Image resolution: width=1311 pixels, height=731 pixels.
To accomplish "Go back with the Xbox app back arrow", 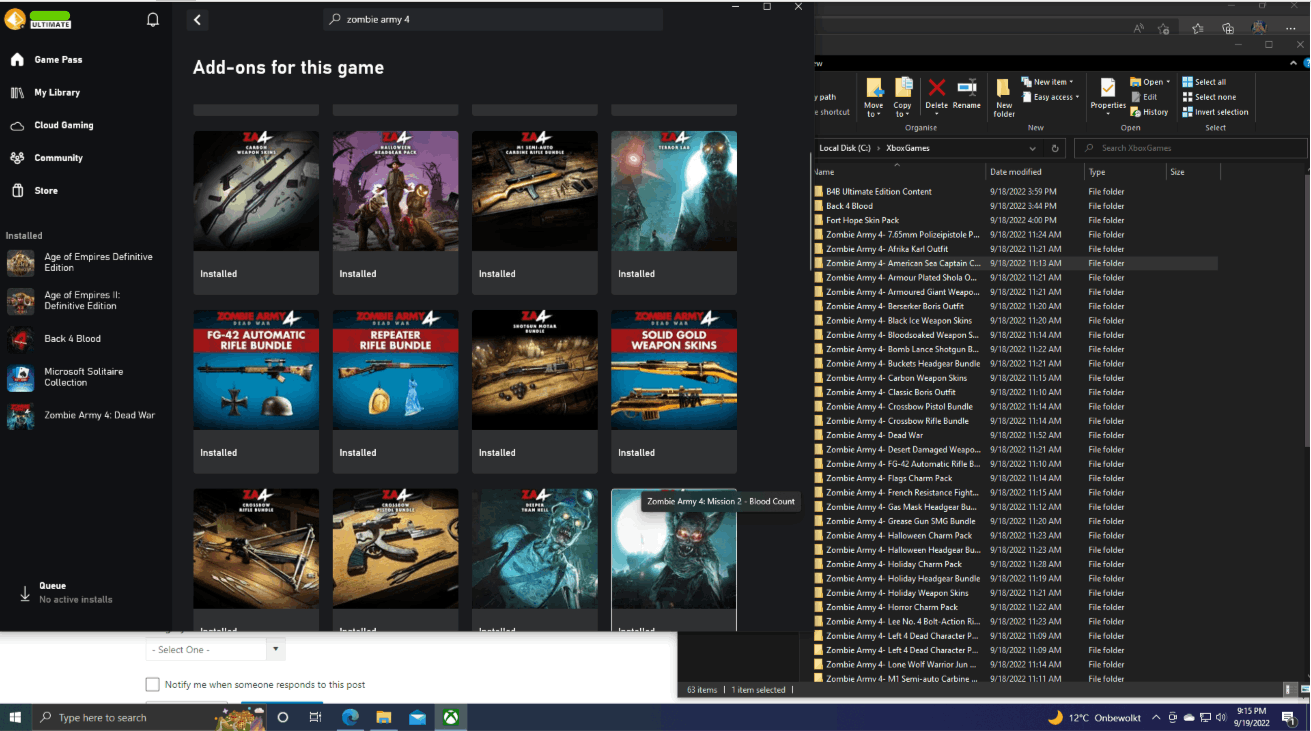I will click(198, 20).
